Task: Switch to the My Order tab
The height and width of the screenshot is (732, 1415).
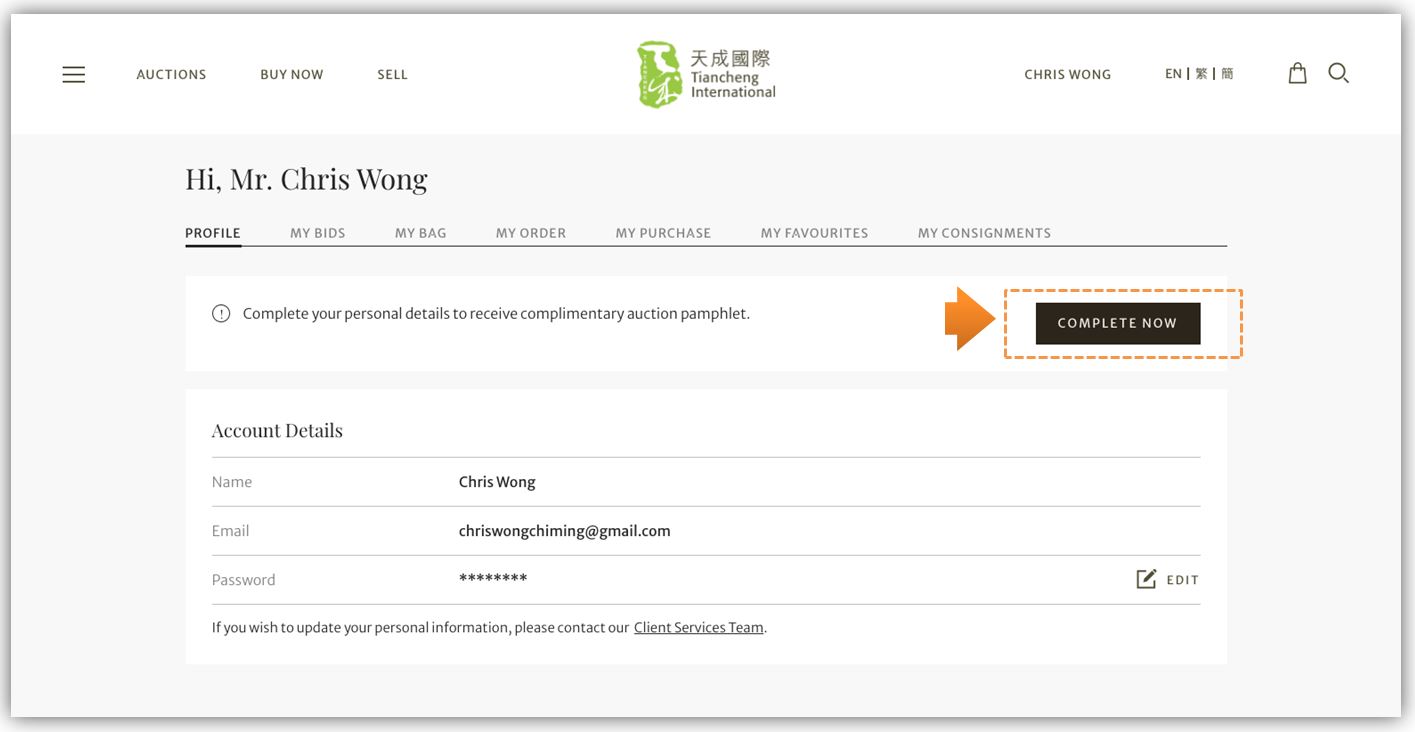Action: click(531, 233)
